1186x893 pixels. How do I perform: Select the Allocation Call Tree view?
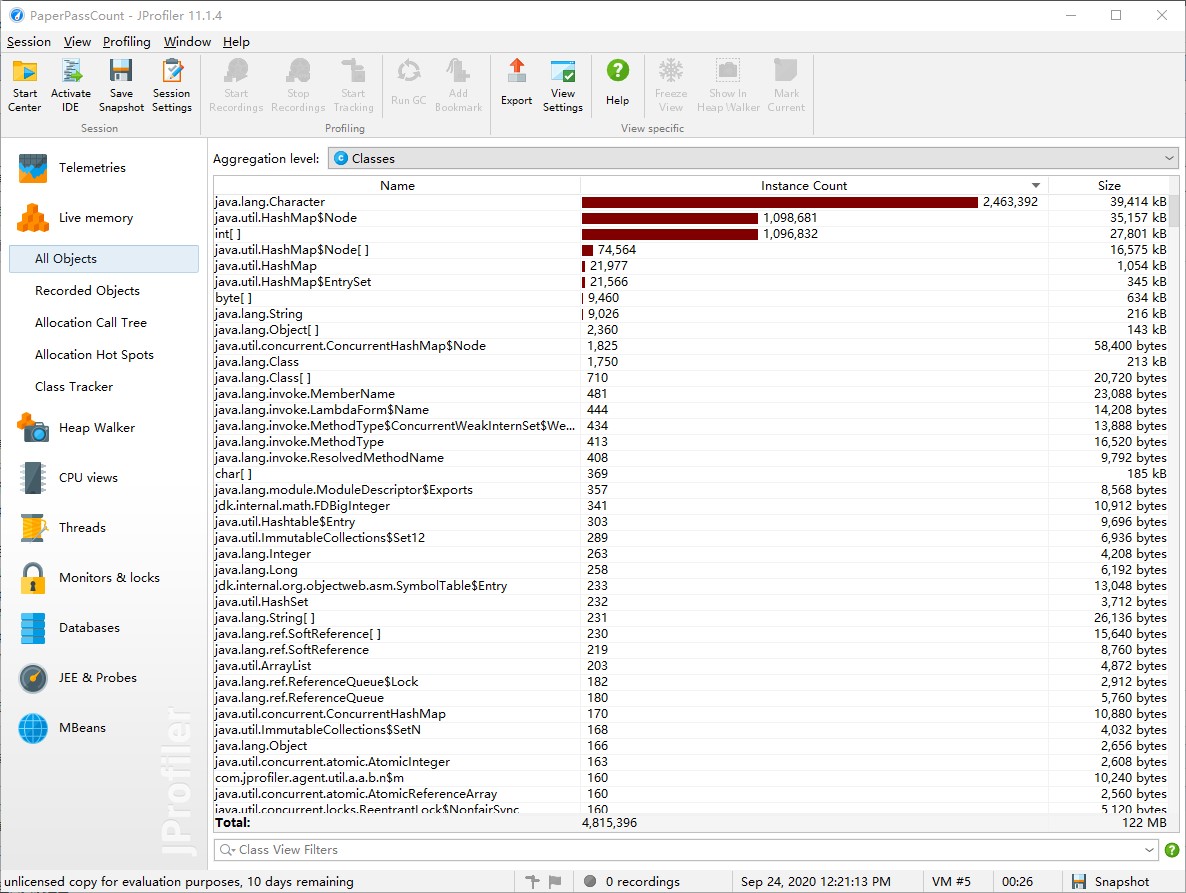(x=104, y=323)
